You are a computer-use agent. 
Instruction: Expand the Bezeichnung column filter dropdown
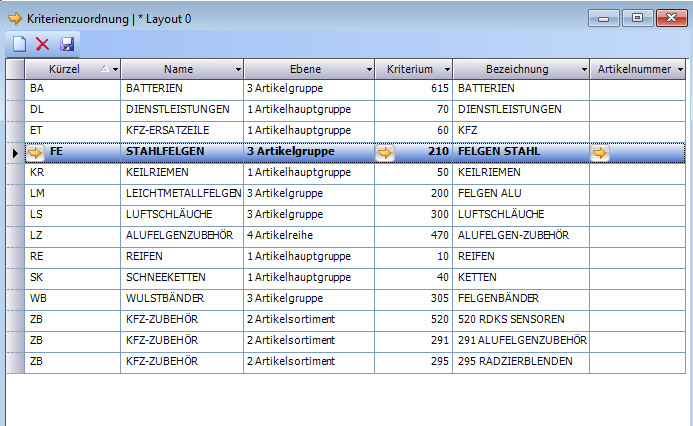pyautogui.click(x=583, y=69)
